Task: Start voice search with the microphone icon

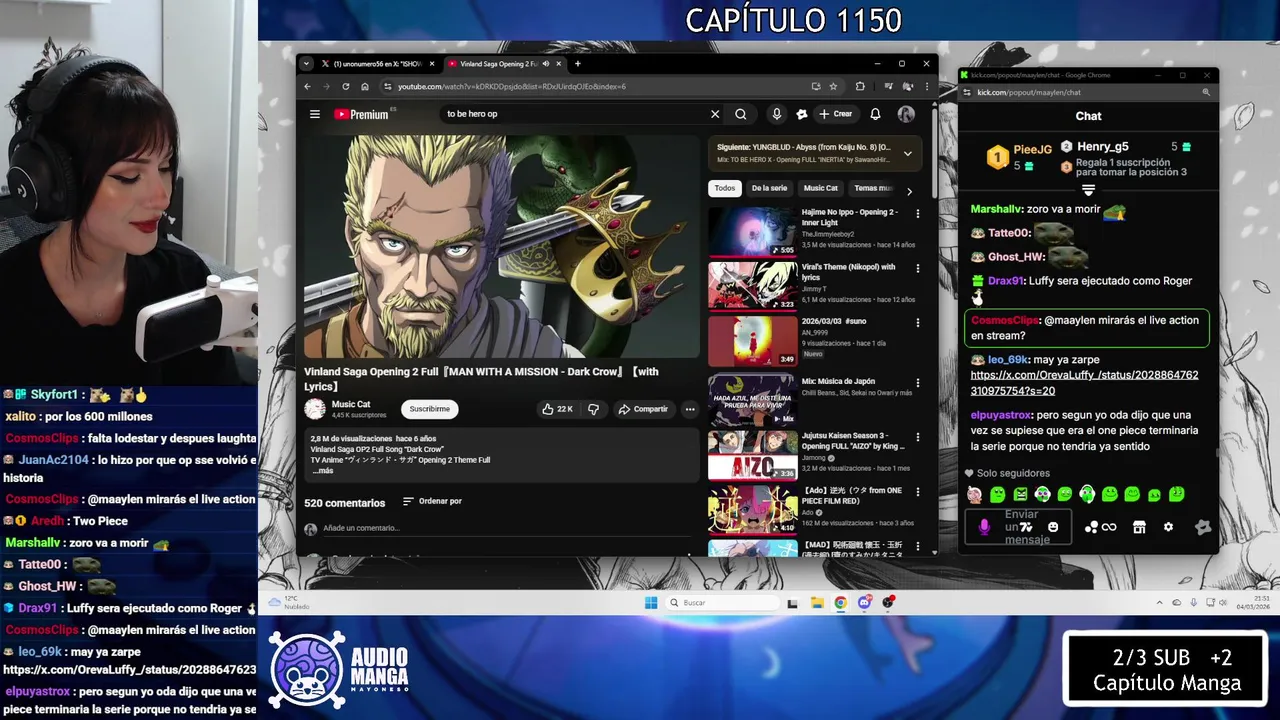Action: point(776,114)
